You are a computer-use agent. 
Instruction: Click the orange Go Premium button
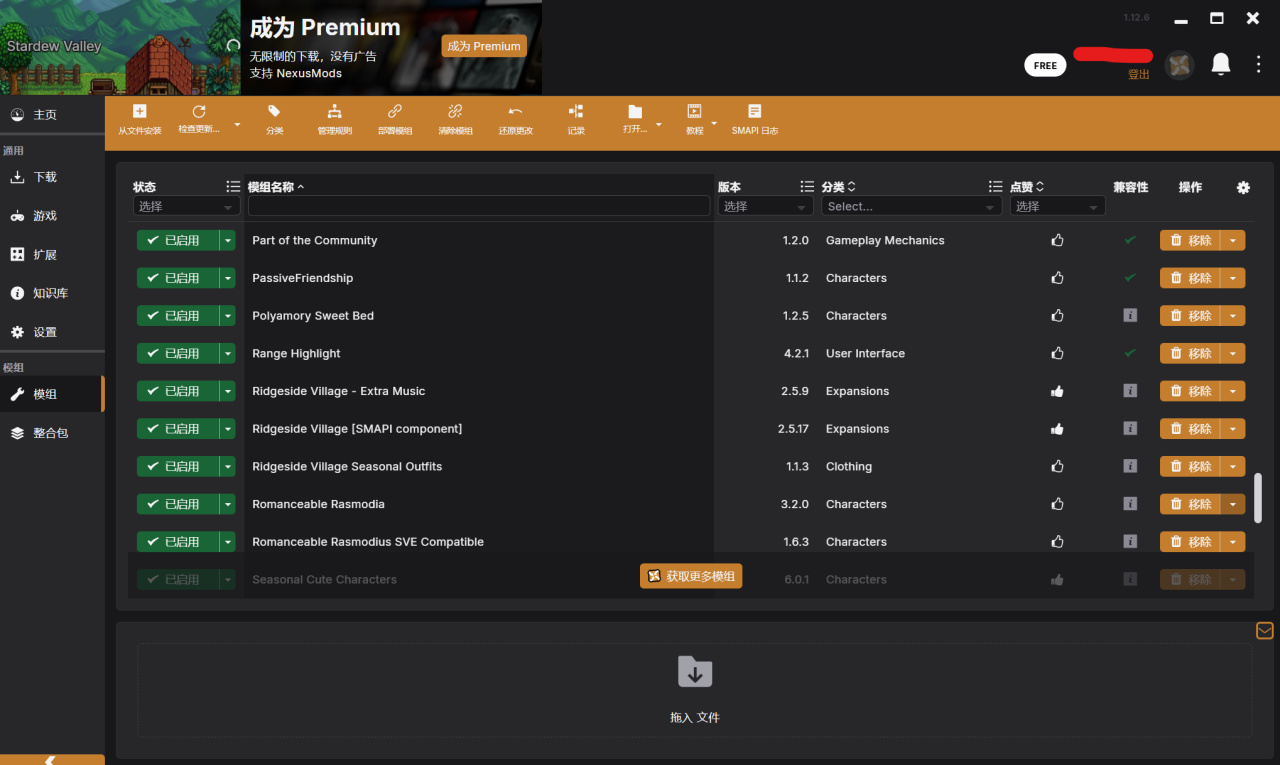[x=484, y=46]
